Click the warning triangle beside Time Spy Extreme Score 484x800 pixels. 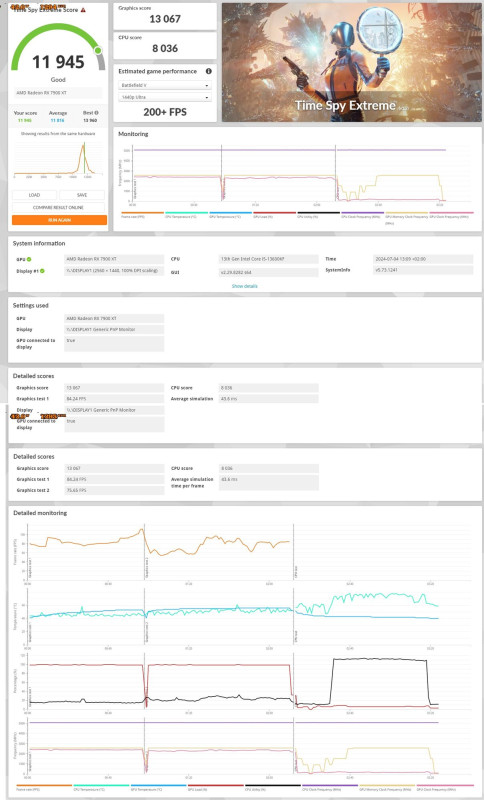pos(83,10)
